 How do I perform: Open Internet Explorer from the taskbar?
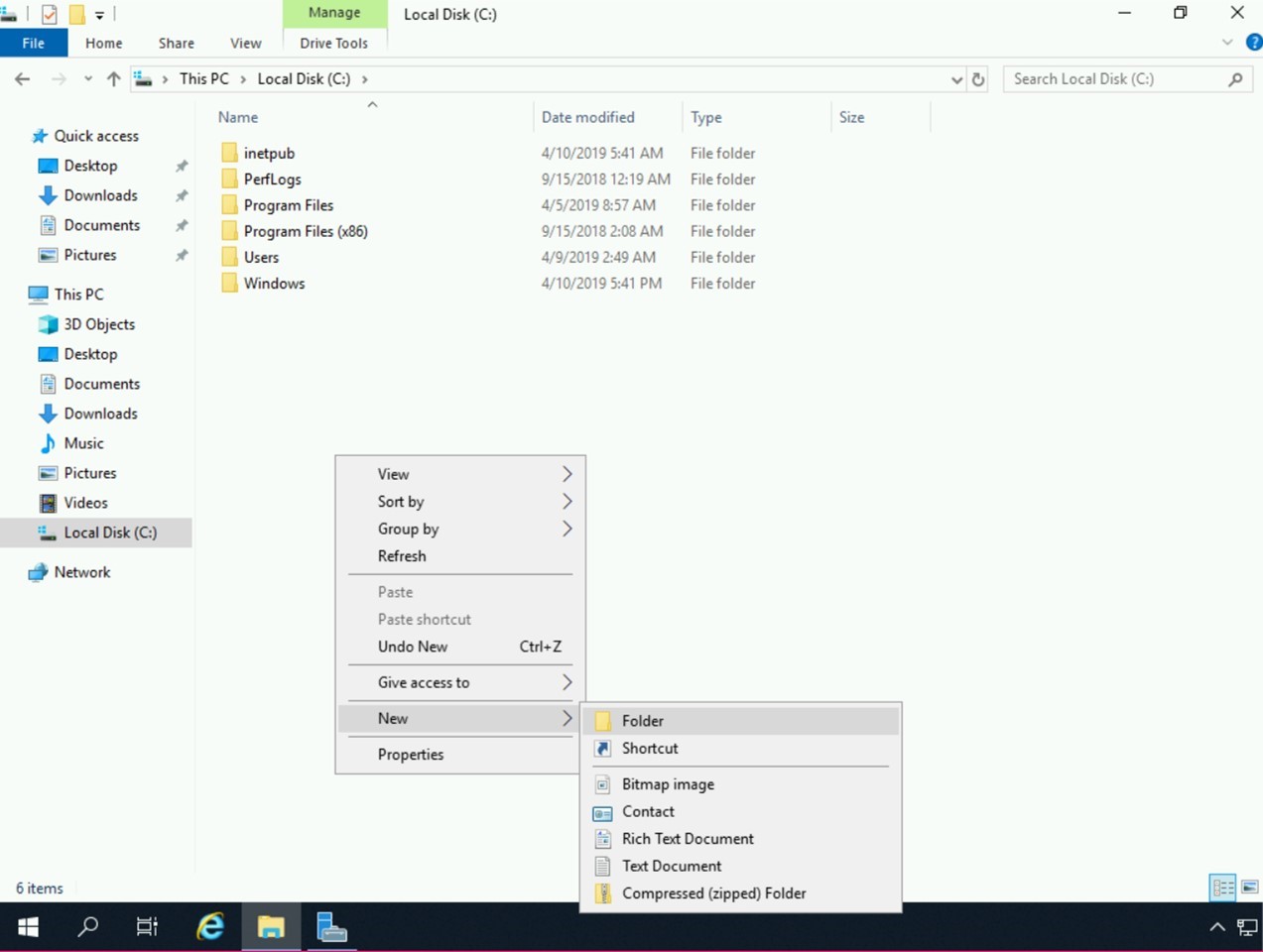tap(210, 927)
